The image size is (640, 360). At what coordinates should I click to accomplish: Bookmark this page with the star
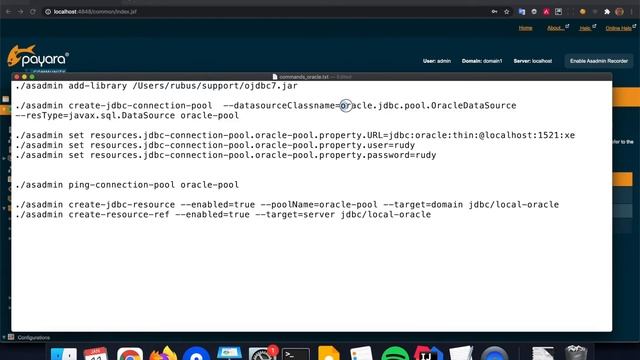pos(507,12)
